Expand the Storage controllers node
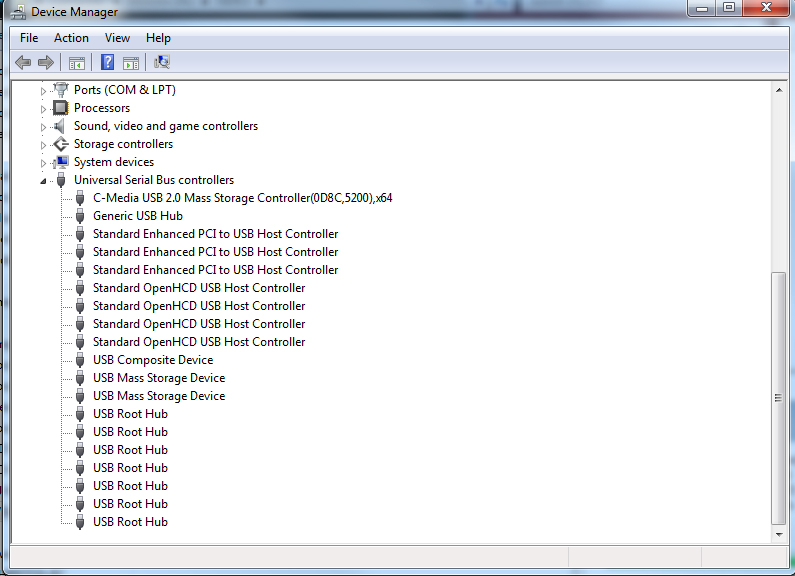 (x=43, y=145)
